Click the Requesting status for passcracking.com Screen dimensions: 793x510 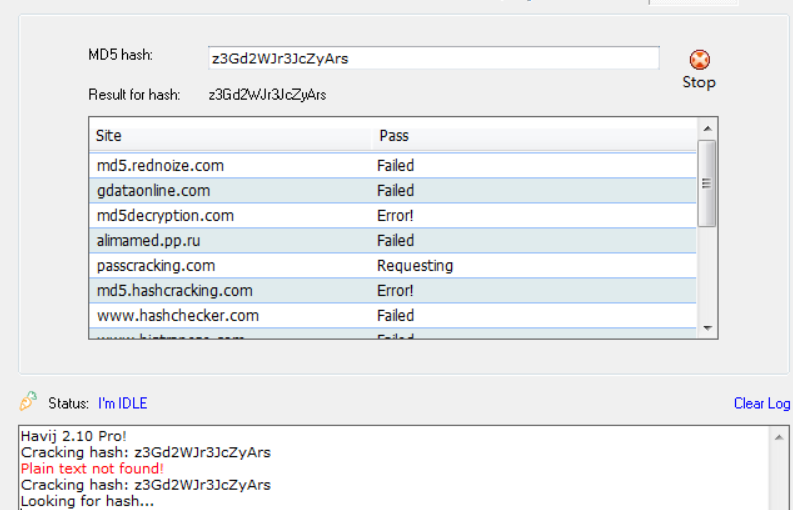click(x=415, y=266)
